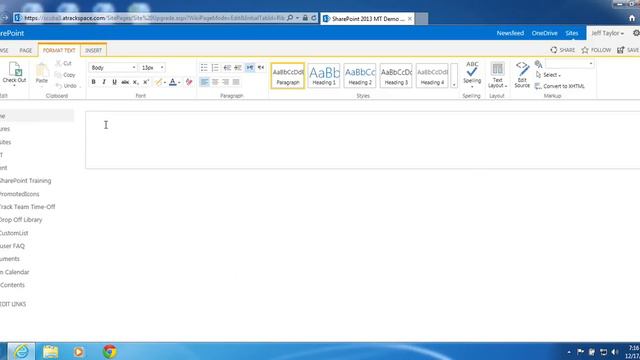Screen dimensions: 640x360
Task: Click Convert to XHTML
Action: pyautogui.click(x=560, y=86)
